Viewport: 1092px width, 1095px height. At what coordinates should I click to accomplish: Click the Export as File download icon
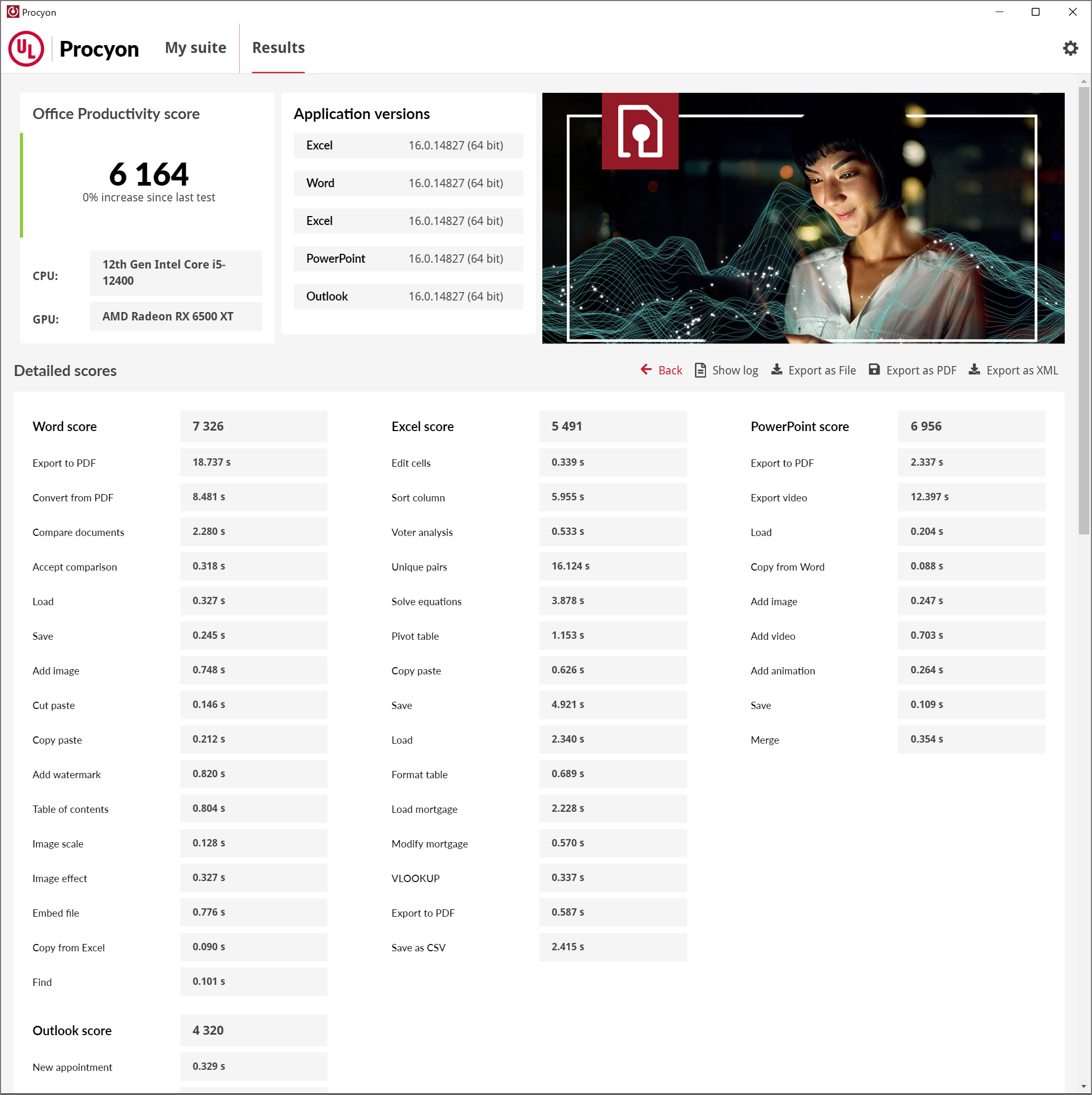[x=776, y=370]
